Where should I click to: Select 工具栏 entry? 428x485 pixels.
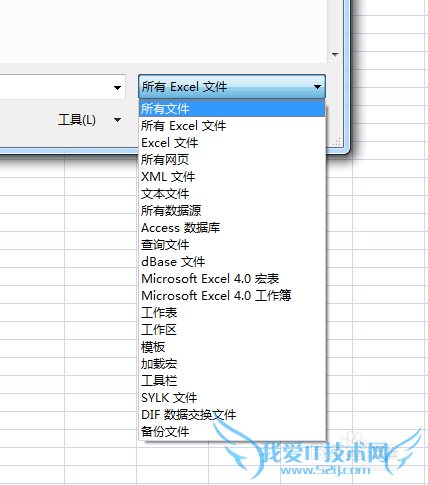(x=232, y=381)
